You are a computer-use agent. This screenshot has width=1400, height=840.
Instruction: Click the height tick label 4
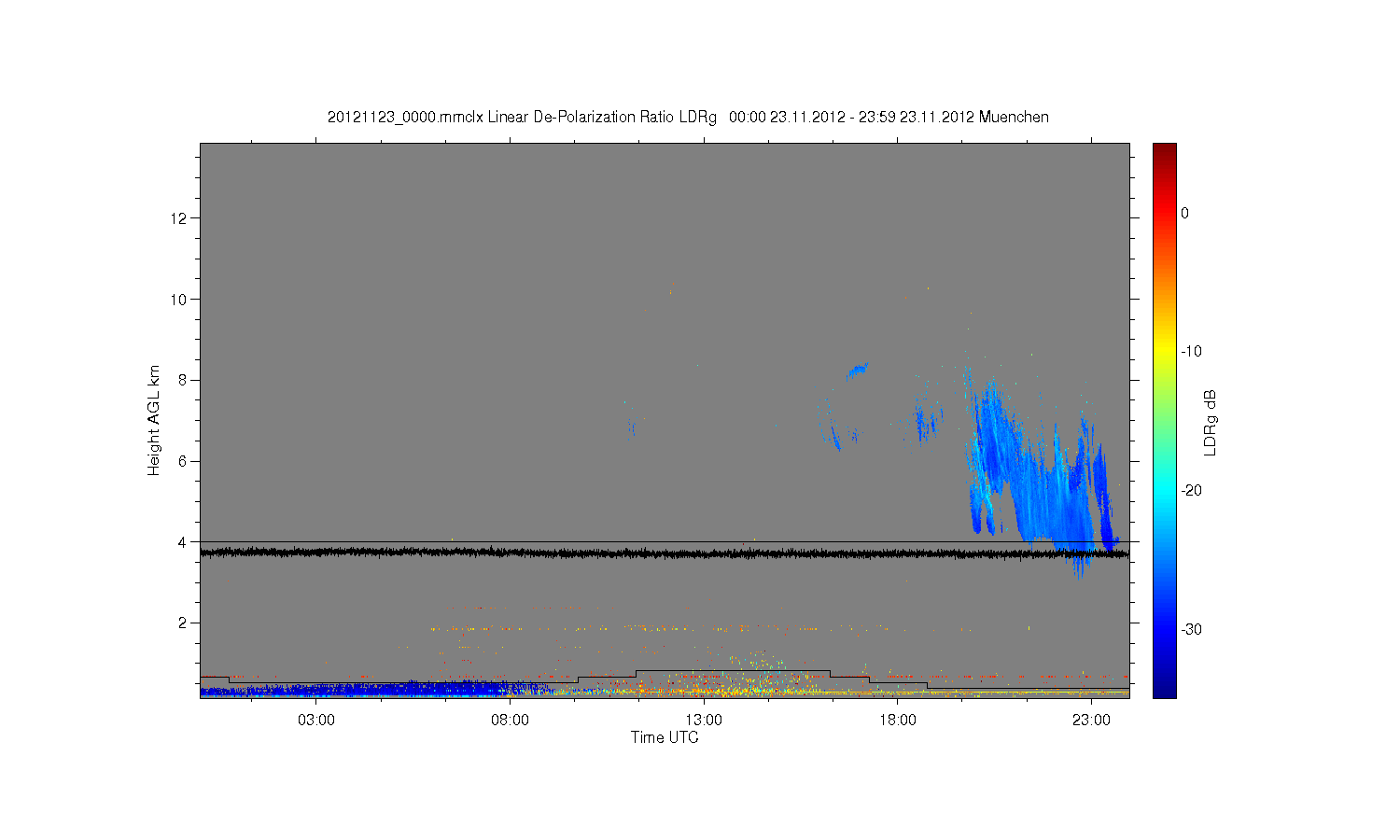point(183,541)
